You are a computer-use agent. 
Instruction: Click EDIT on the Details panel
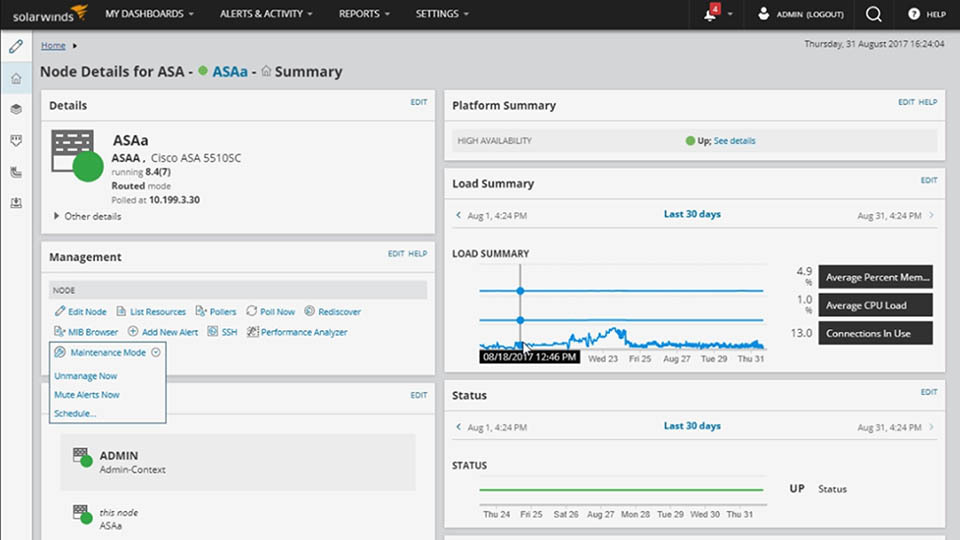[419, 102]
